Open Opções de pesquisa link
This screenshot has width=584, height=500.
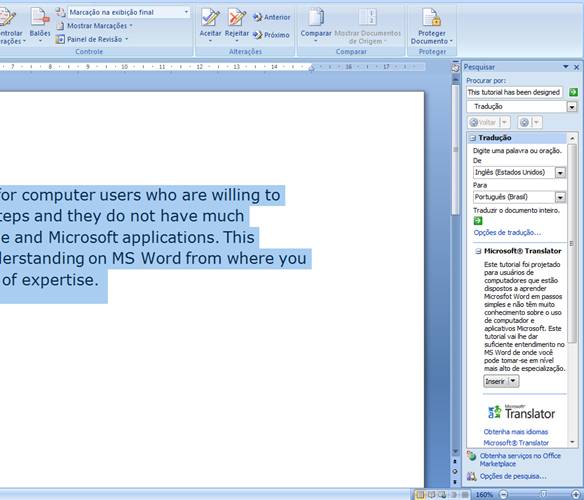(513, 476)
